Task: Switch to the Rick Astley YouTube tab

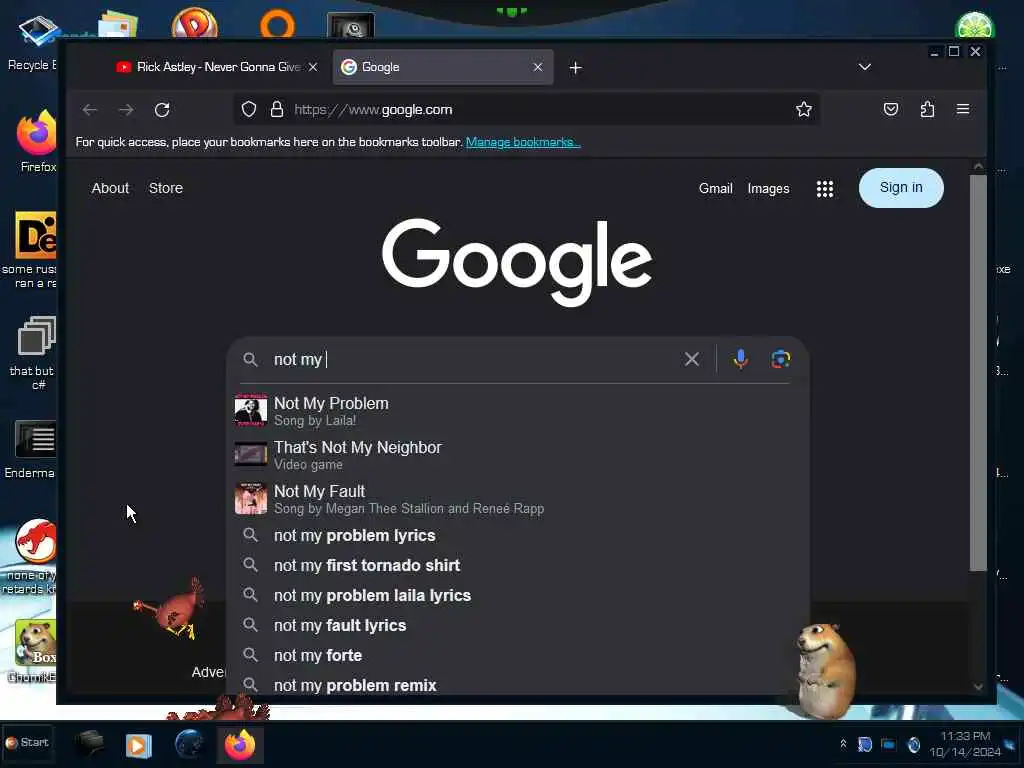Action: pyautogui.click(x=209, y=67)
